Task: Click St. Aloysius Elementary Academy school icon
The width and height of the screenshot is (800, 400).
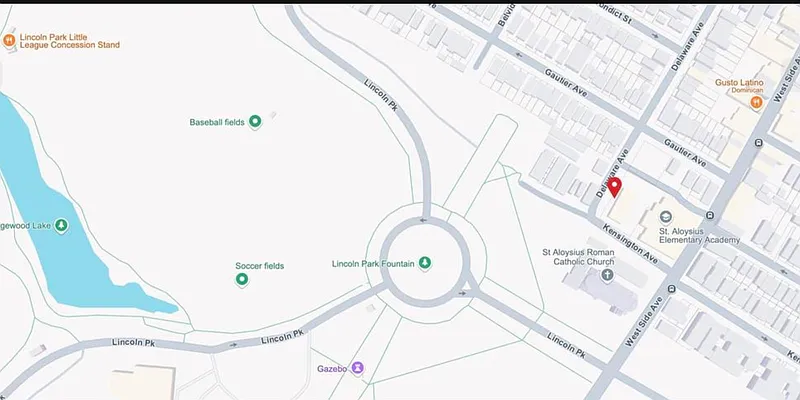Action: tap(666, 216)
